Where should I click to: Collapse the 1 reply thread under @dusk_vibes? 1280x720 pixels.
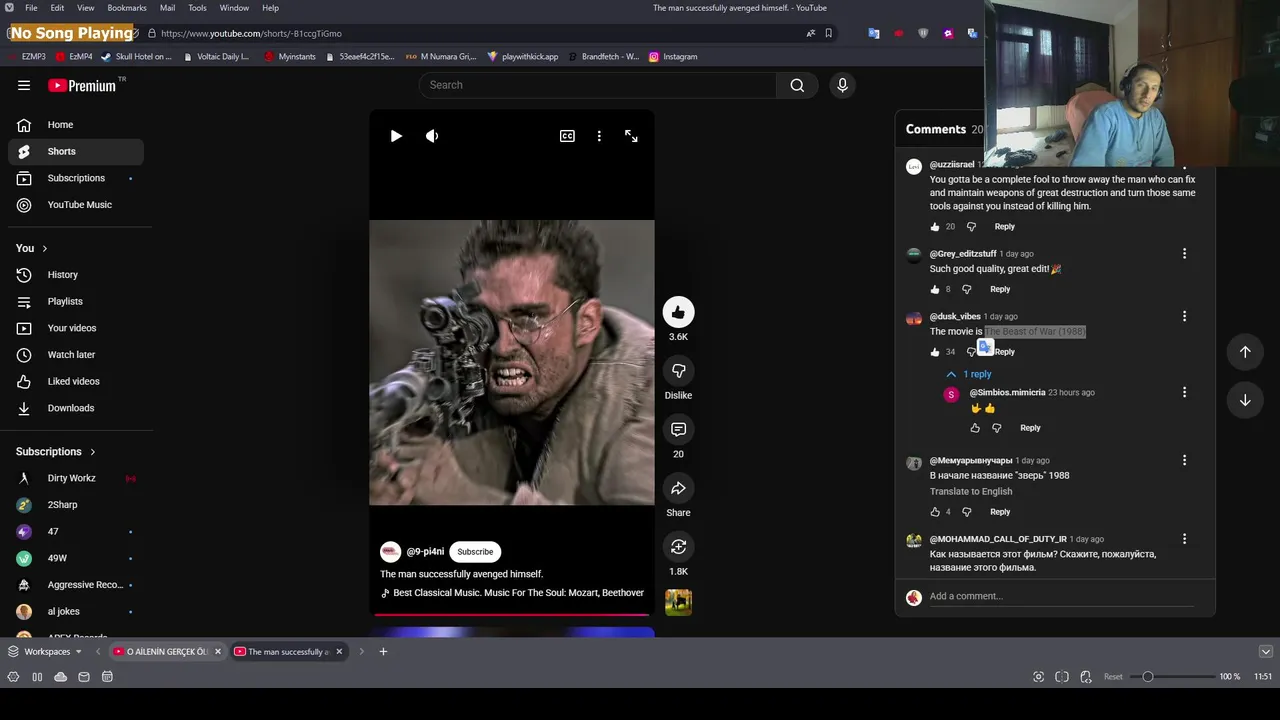(969, 374)
